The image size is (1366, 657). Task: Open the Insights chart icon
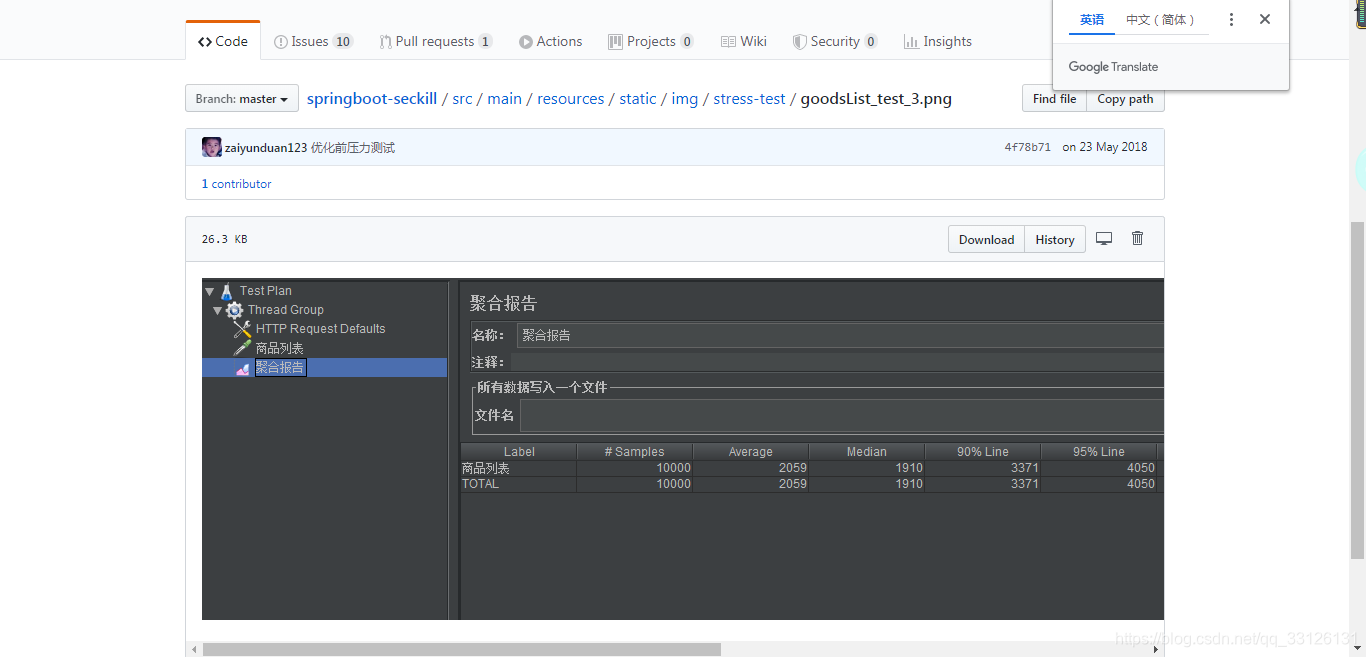click(x=913, y=41)
